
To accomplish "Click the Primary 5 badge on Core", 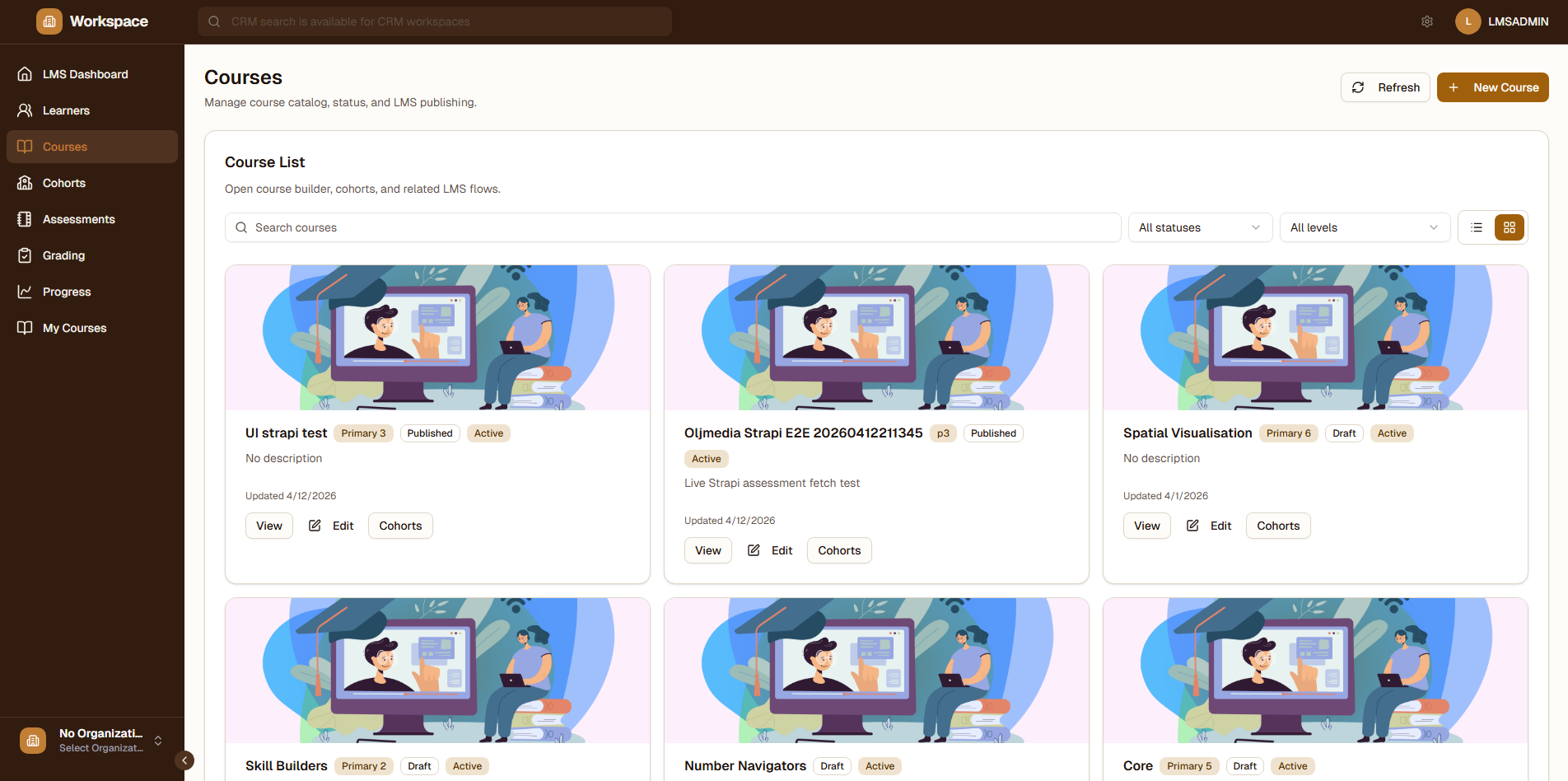I will [1189, 766].
